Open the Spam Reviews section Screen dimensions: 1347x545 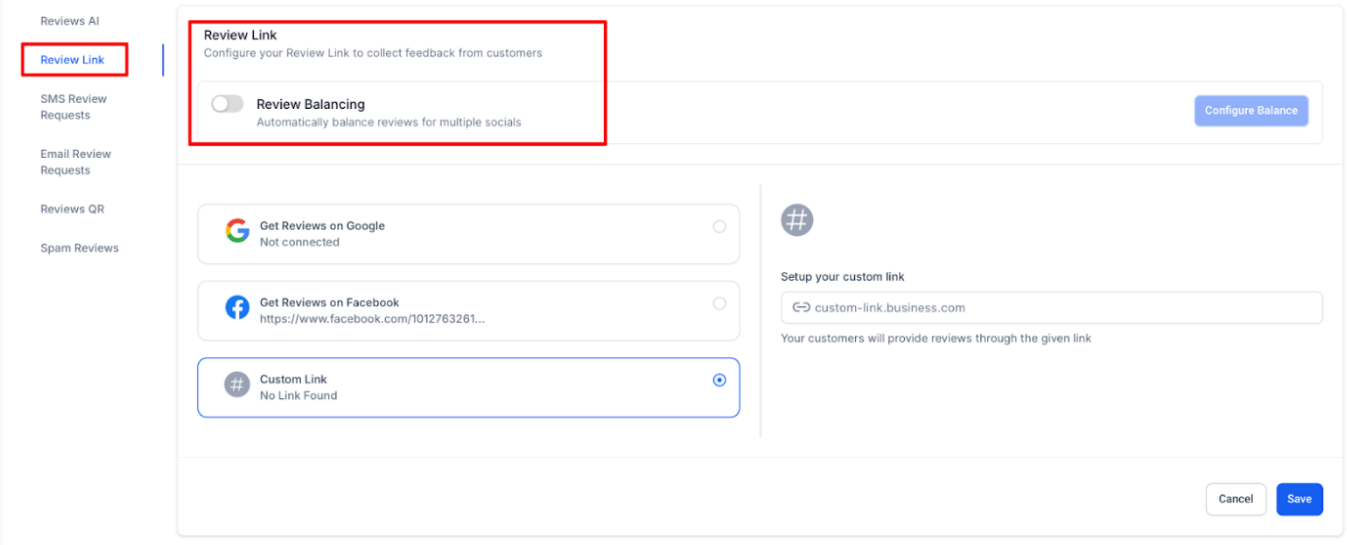(79, 248)
